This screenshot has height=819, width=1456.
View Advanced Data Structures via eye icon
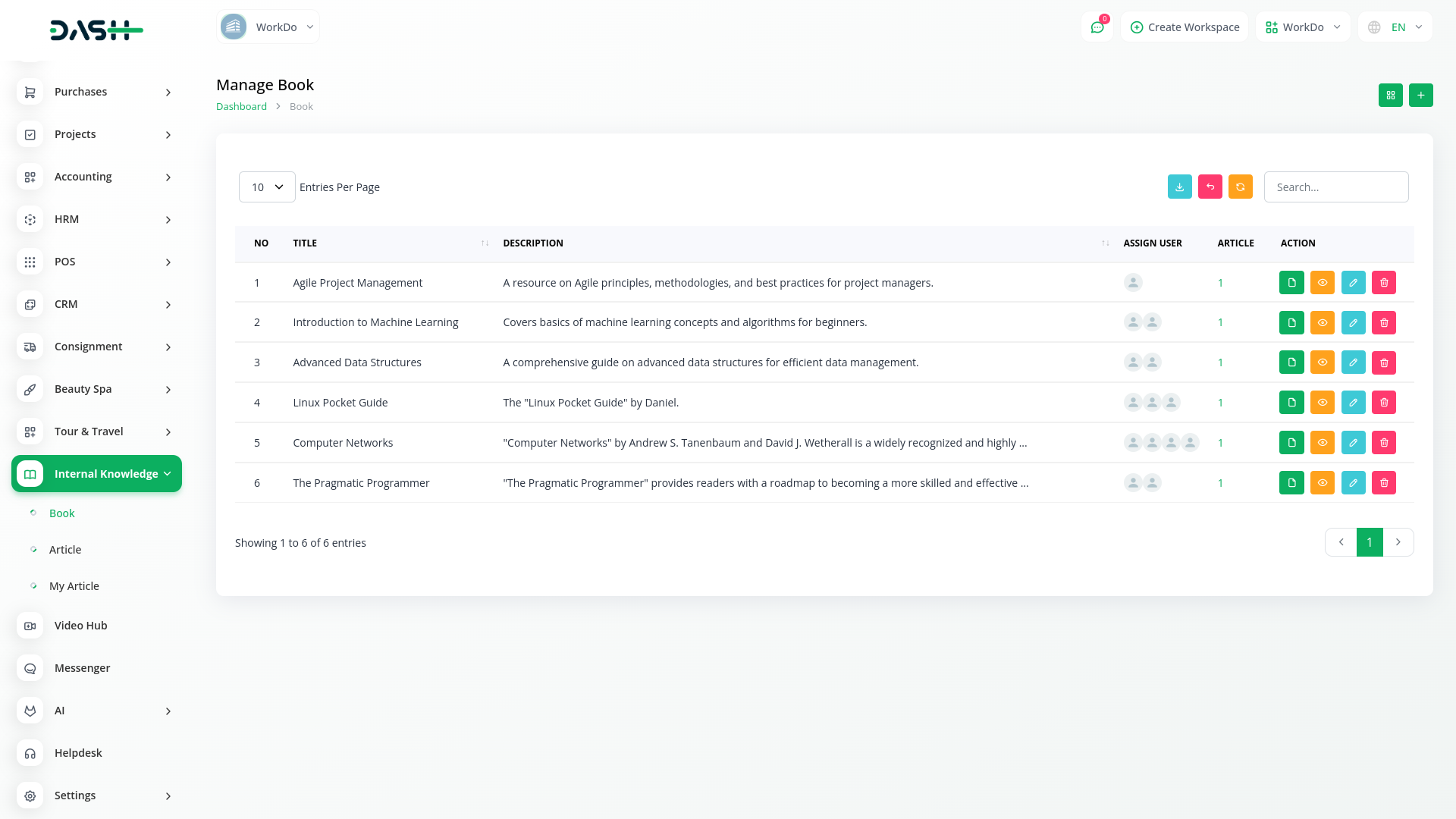[x=1322, y=362]
